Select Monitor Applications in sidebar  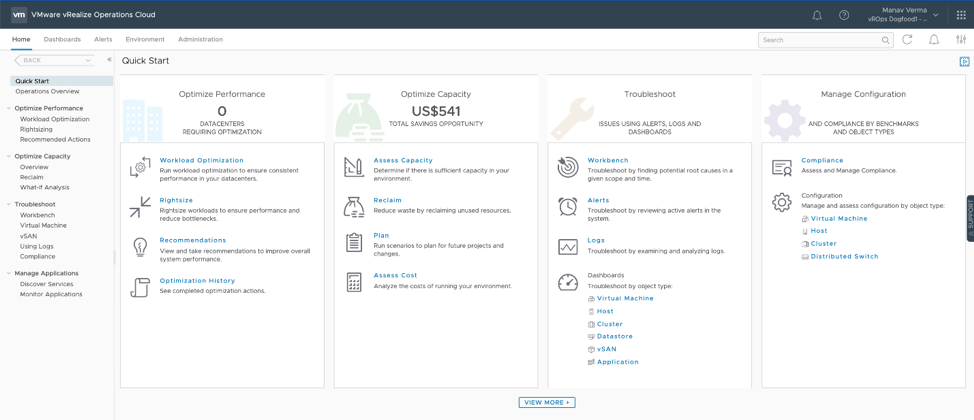tap(51, 294)
